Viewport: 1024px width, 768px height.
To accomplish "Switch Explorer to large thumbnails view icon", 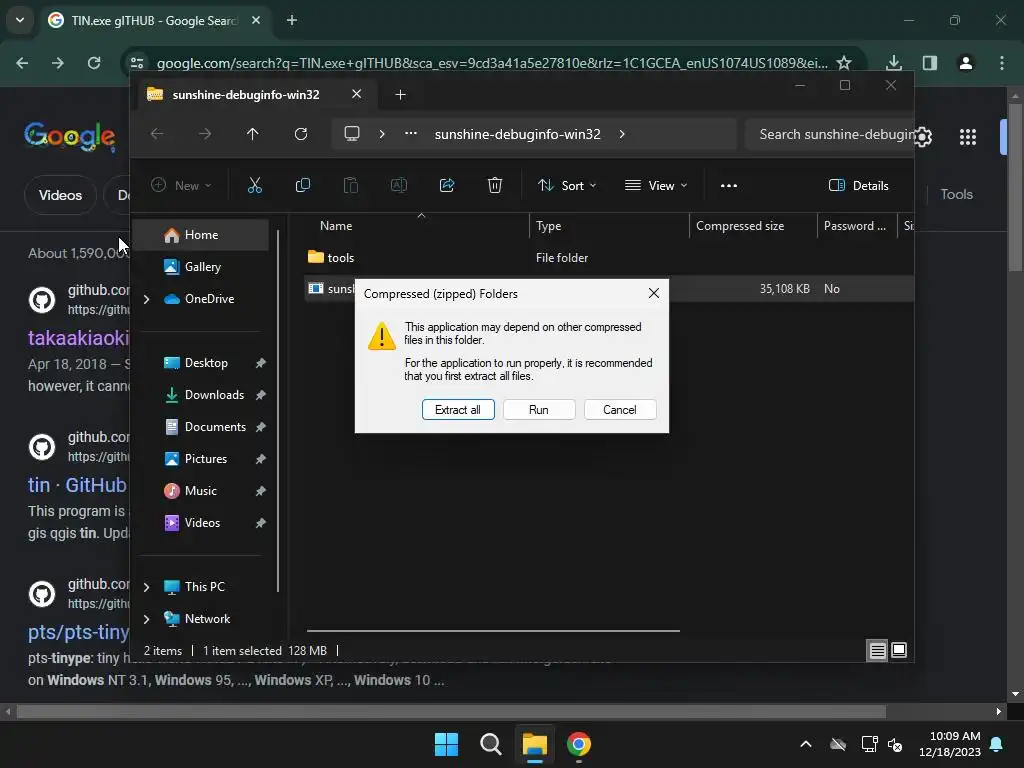I will pyautogui.click(x=899, y=650).
